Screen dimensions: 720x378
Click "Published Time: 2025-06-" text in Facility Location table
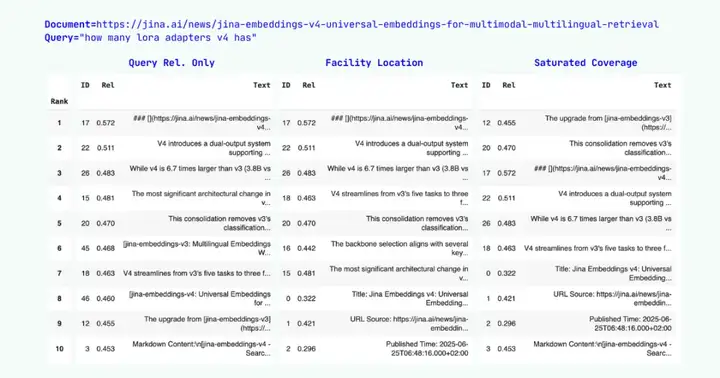[427, 344]
